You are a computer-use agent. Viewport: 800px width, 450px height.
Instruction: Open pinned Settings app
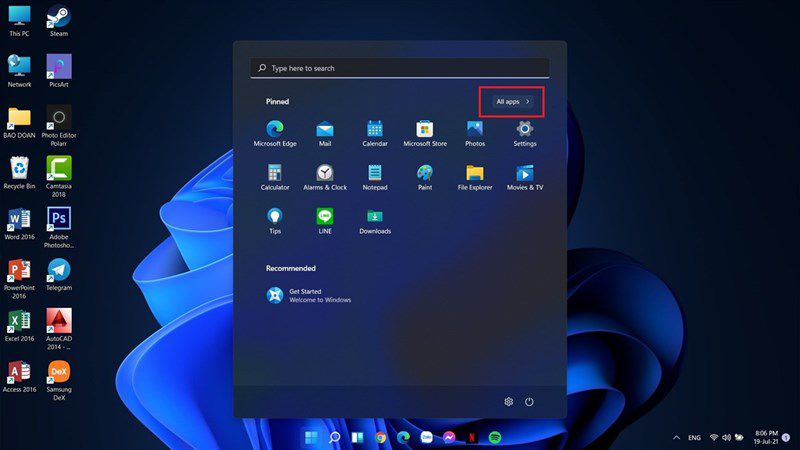(x=524, y=134)
